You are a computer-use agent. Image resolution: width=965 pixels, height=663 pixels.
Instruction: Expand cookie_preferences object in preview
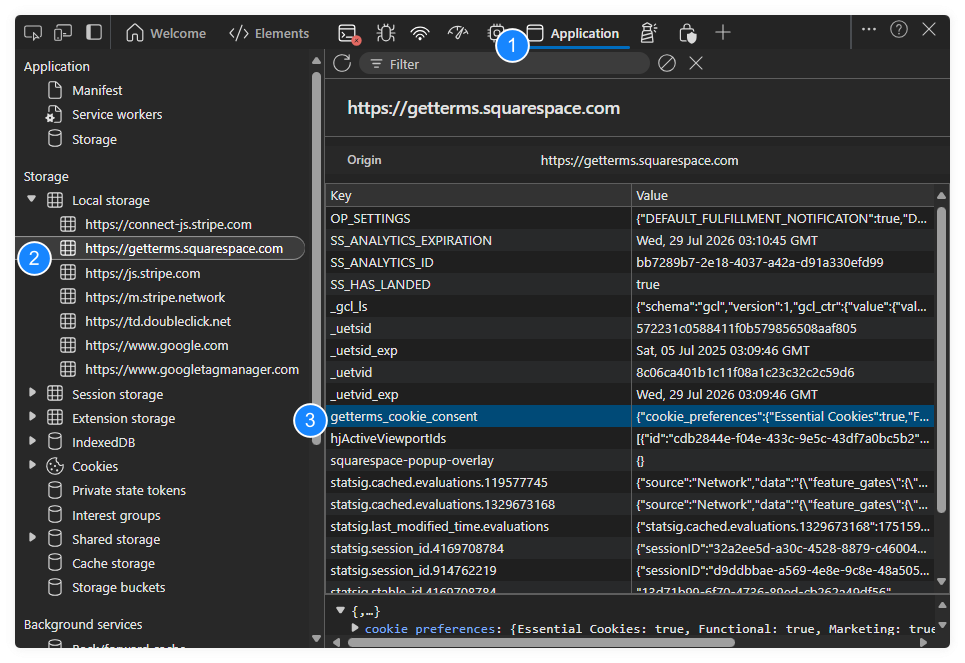pyautogui.click(x=355, y=628)
